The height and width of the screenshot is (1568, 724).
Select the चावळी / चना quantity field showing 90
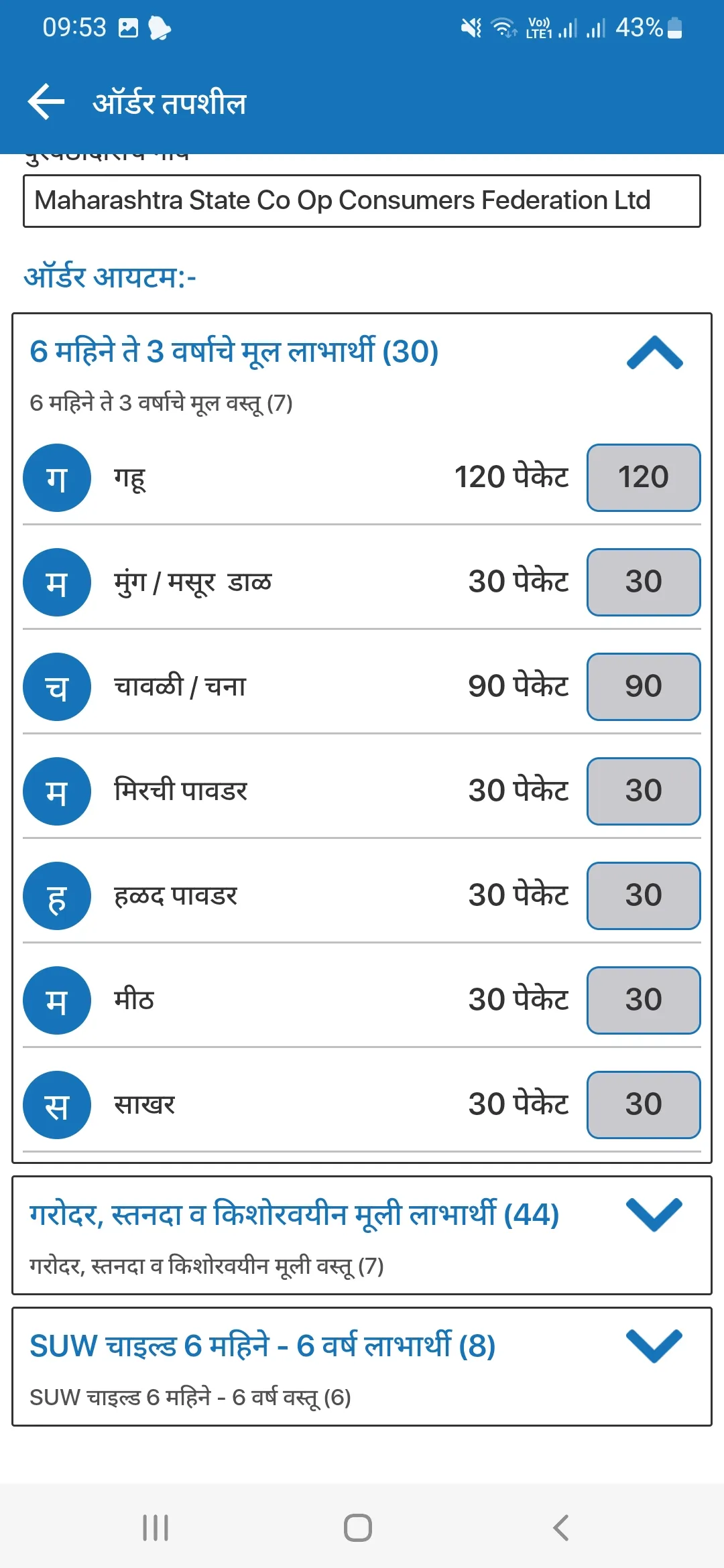tap(644, 687)
